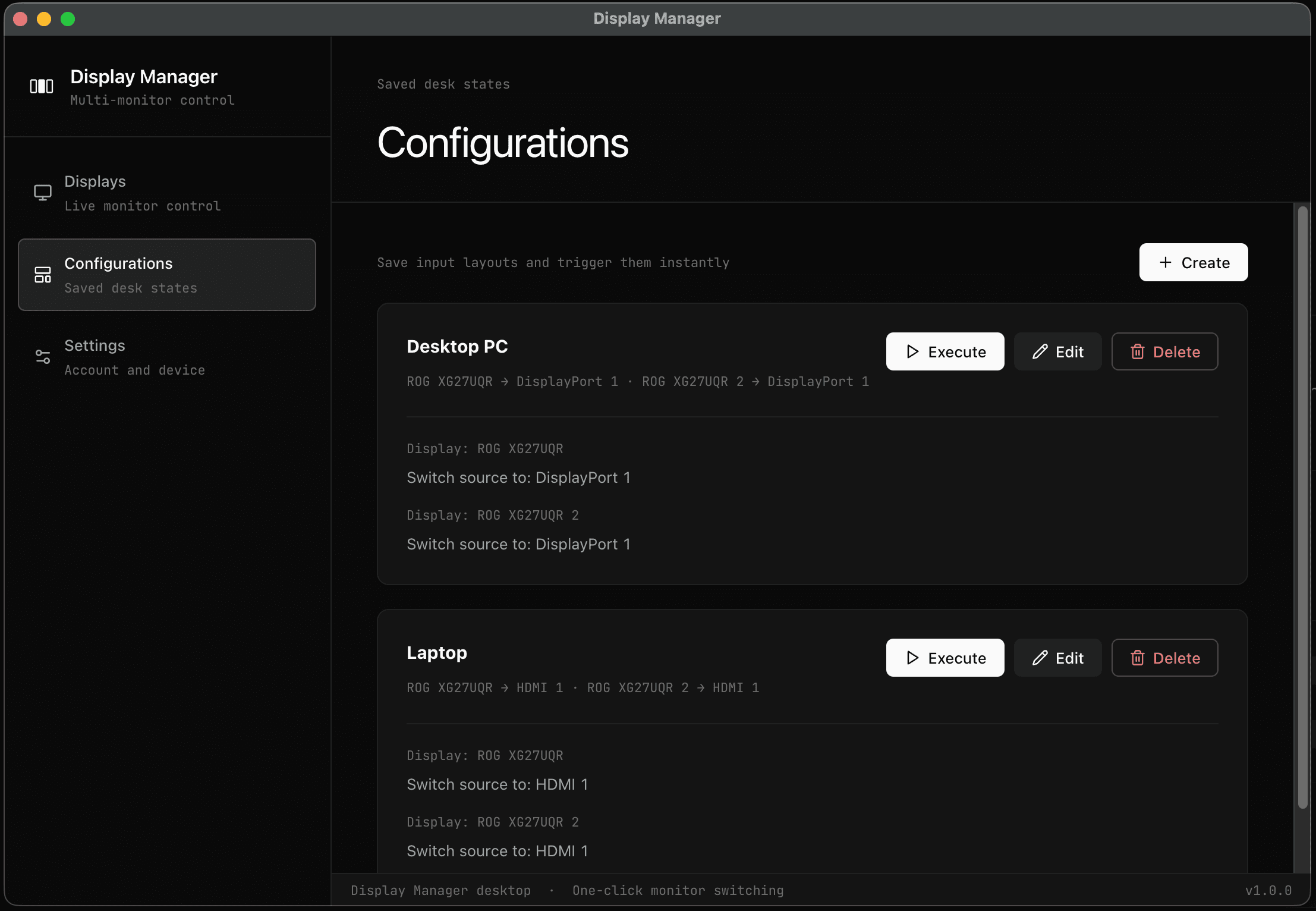Click the Configurations page heading
The width and height of the screenshot is (1316, 911).
[503, 143]
